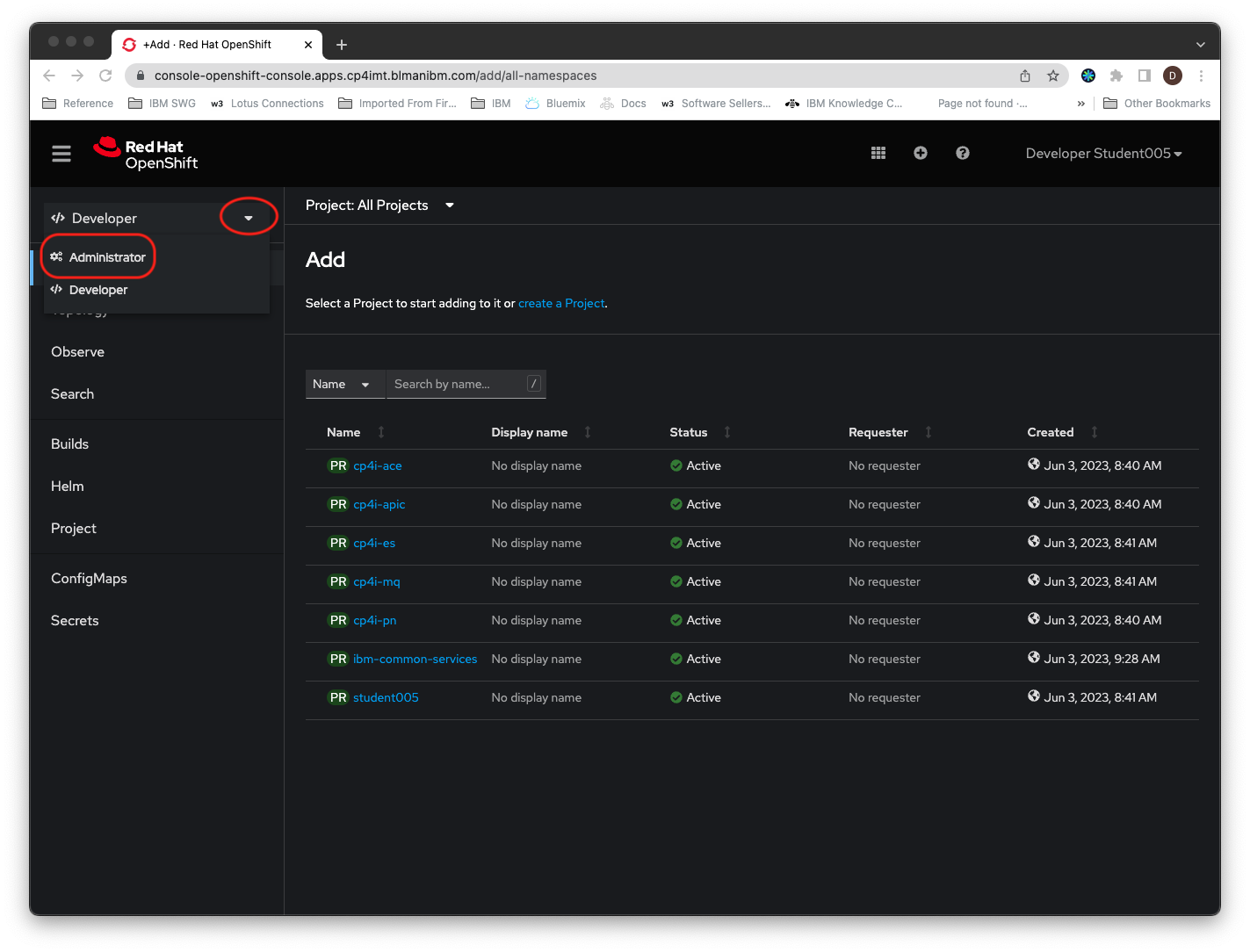
Task: Open Developer Student005 user menu
Action: (x=1103, y=154)
